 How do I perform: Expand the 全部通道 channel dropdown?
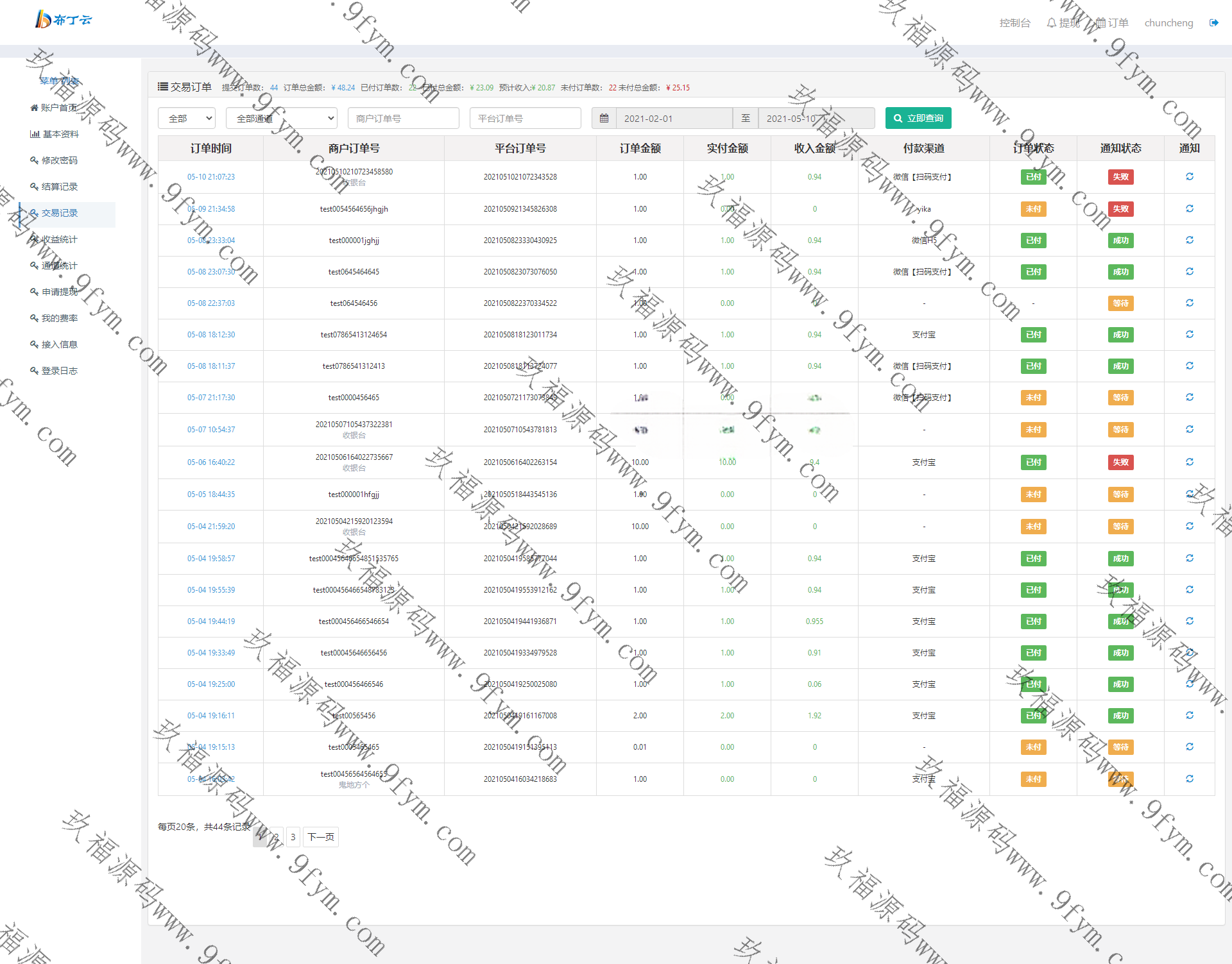click(x=281, y=118)
